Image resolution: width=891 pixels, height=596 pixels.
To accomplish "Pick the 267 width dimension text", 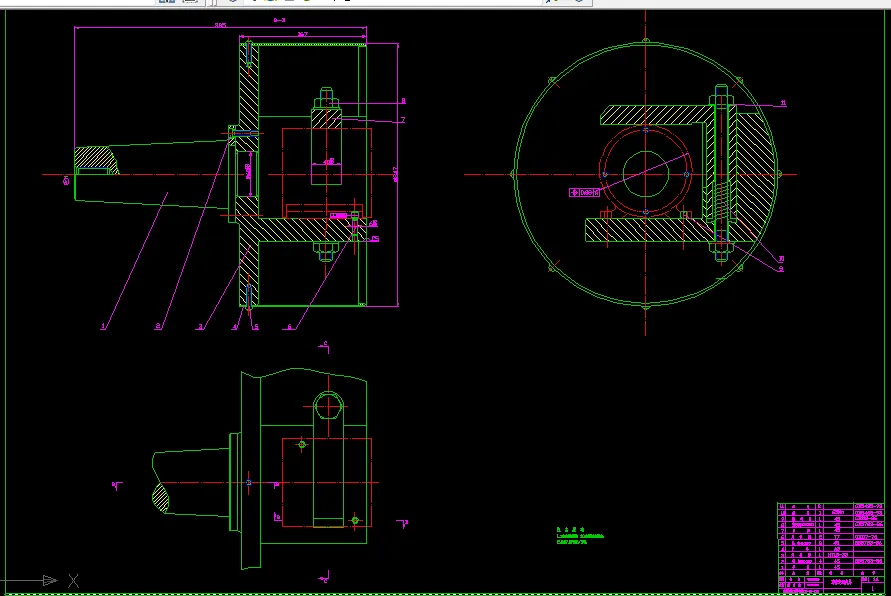I will [303, 35].
